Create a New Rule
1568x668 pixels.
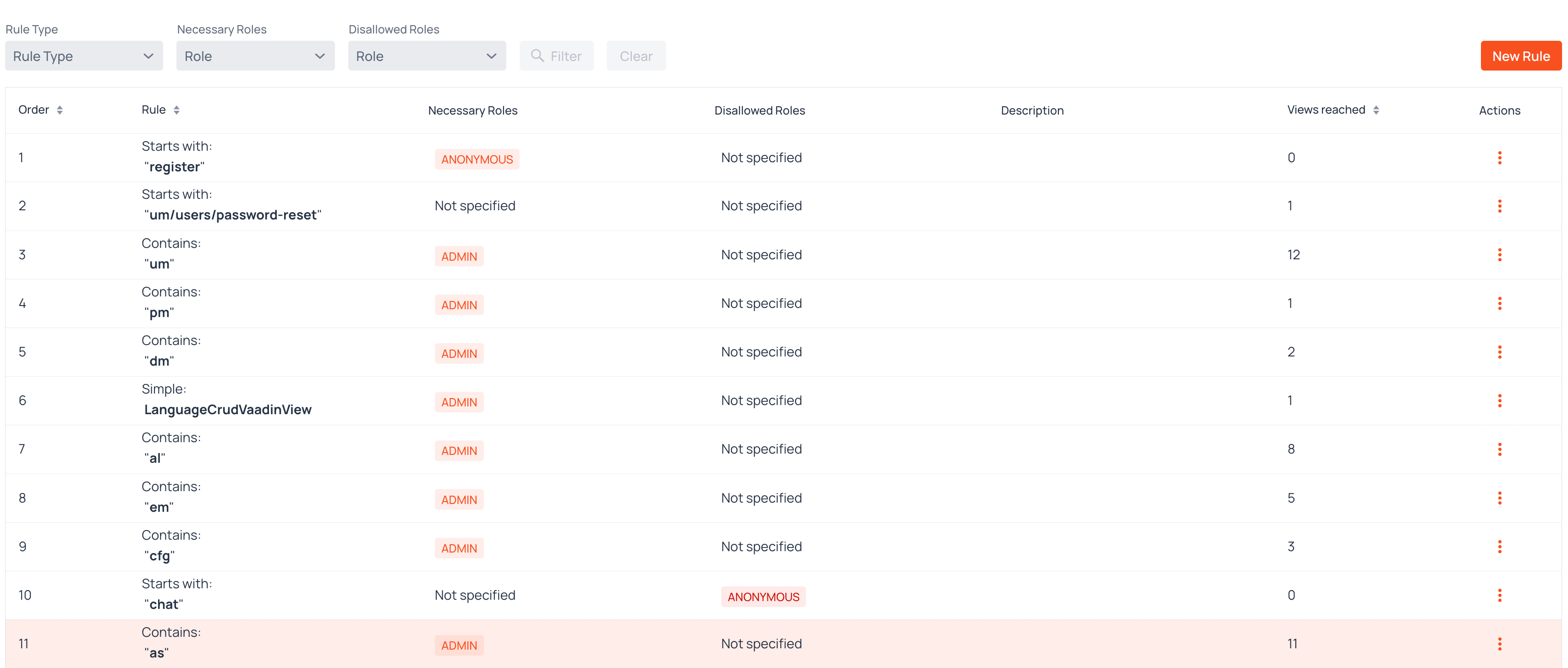1520,56
